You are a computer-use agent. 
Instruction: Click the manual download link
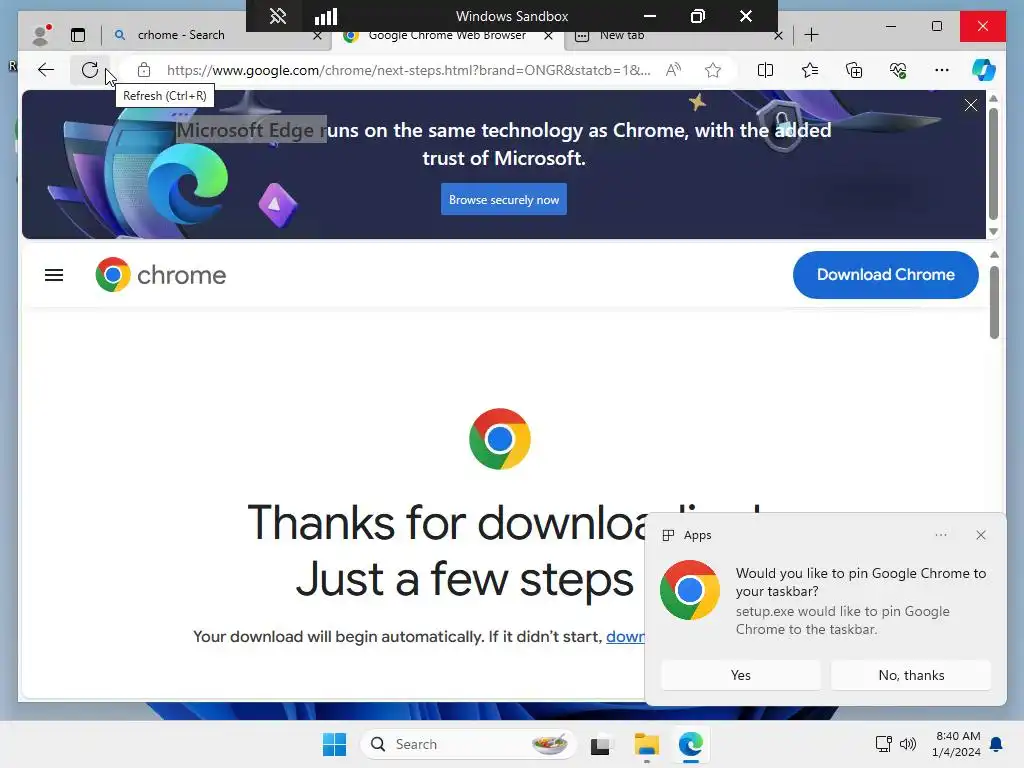pos(625,637)
